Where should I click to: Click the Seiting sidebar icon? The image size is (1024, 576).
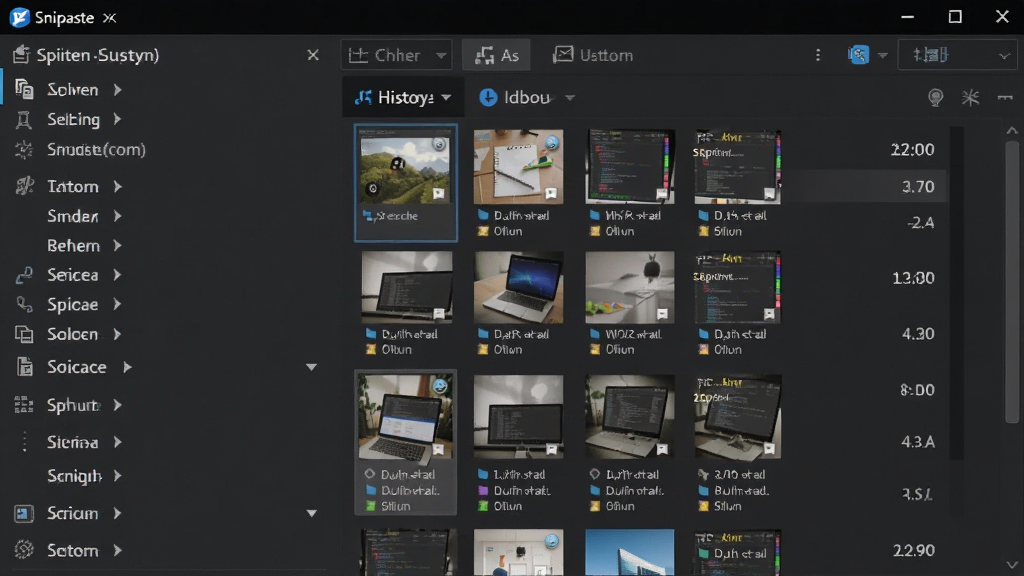[24, 120]
